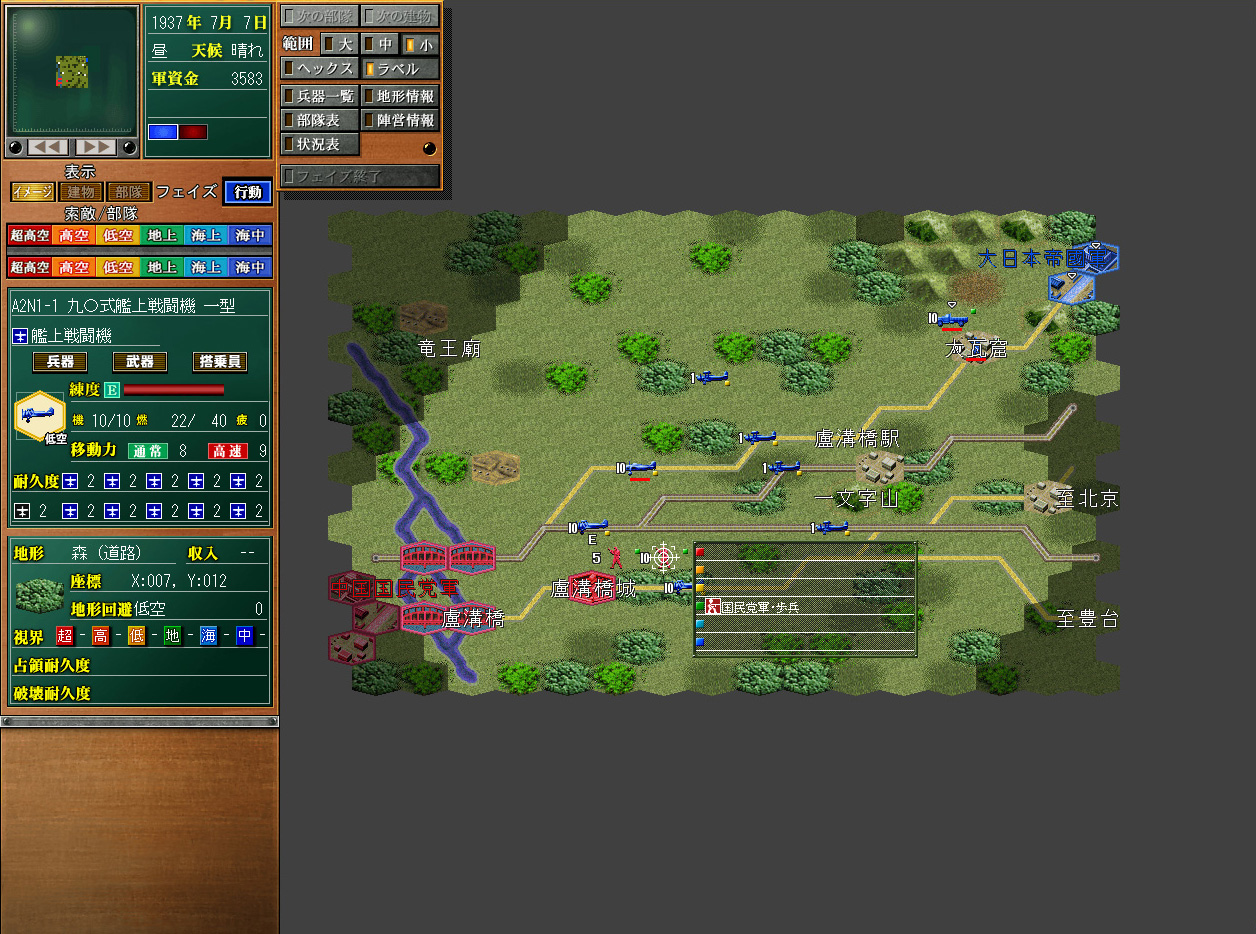This screenshot has width=1256, height=934.
Task: Select 国民党軍・歩兵 row in unit popup
Action: tap(805, 607)
